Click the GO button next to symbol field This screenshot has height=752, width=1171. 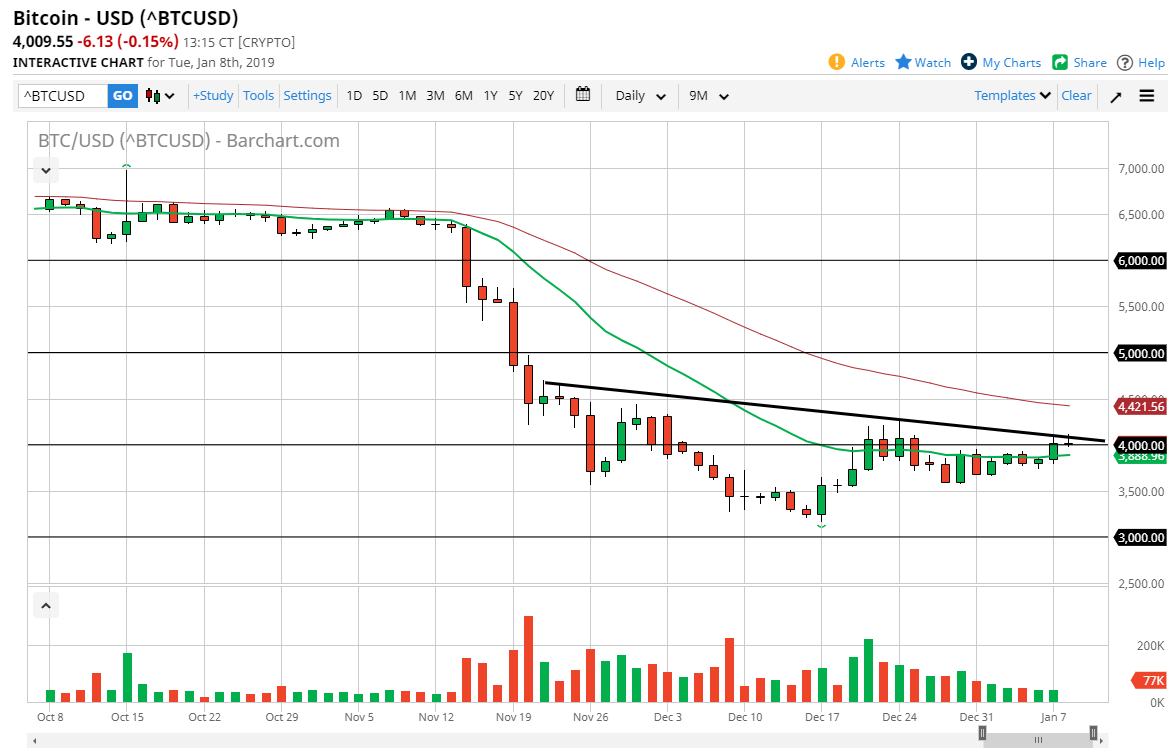pyautogui.click(x=122, y=96)
